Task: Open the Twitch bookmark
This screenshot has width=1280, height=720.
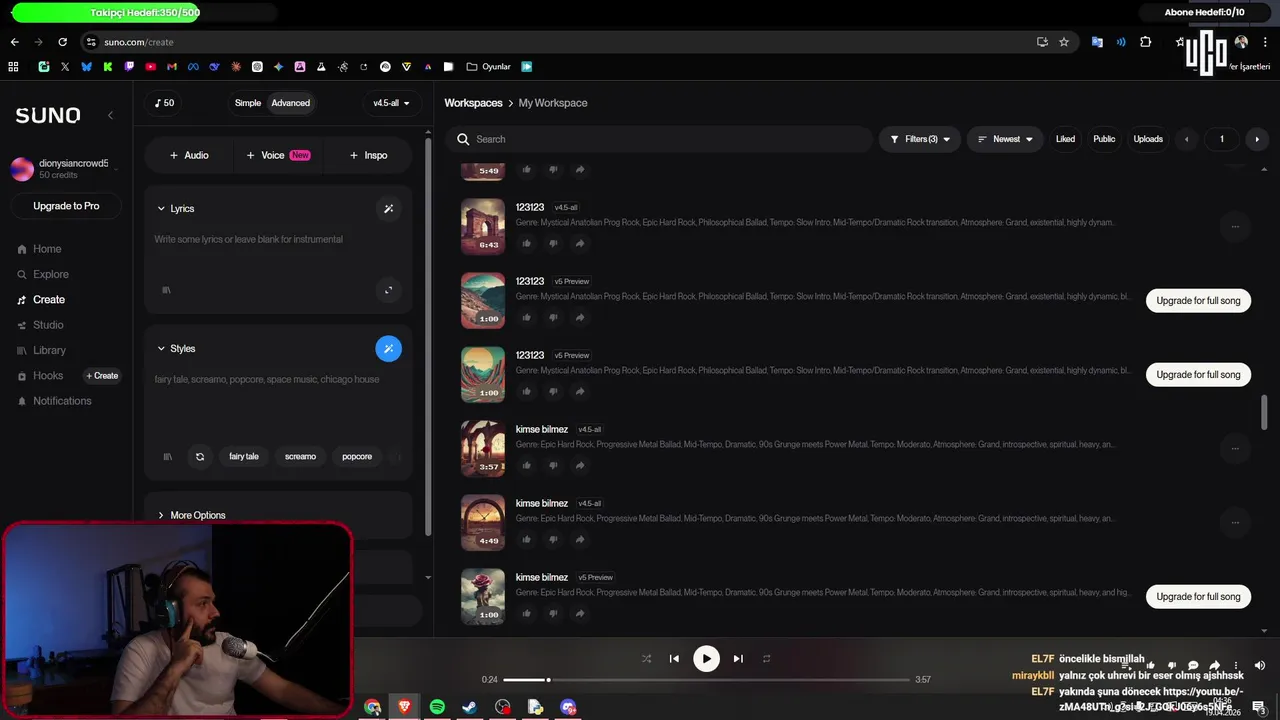Action: [129, 67]
